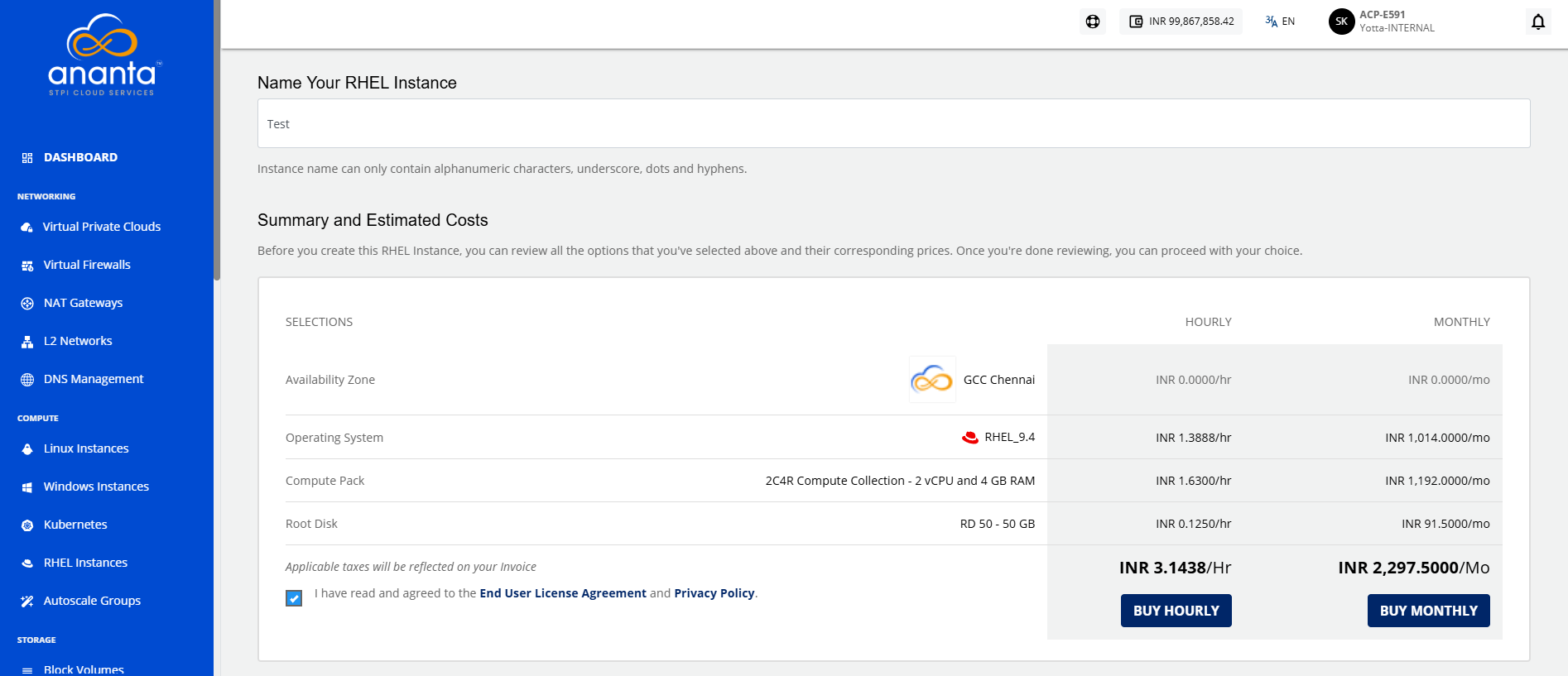The image size is (1568, 676).
Task: Uncheck the license agreement checkbox
Action: (294, 598)
